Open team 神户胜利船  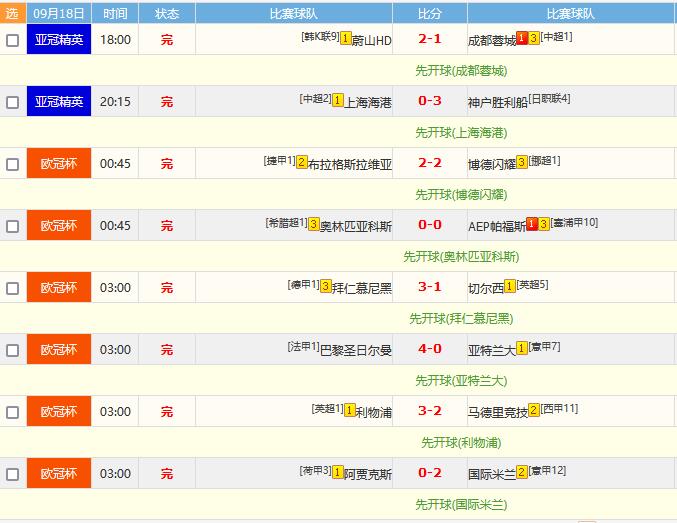tap(498, 103)
